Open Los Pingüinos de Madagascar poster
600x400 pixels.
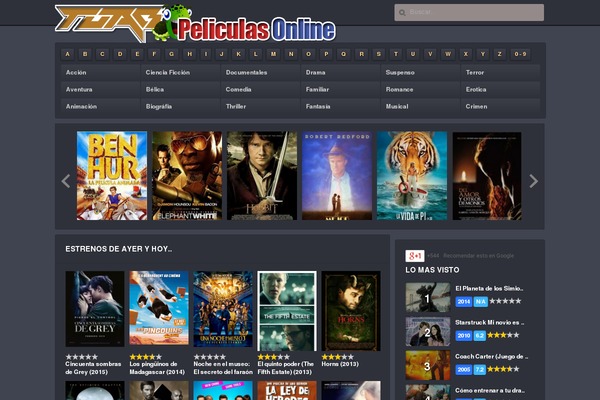tap(159, 308)
